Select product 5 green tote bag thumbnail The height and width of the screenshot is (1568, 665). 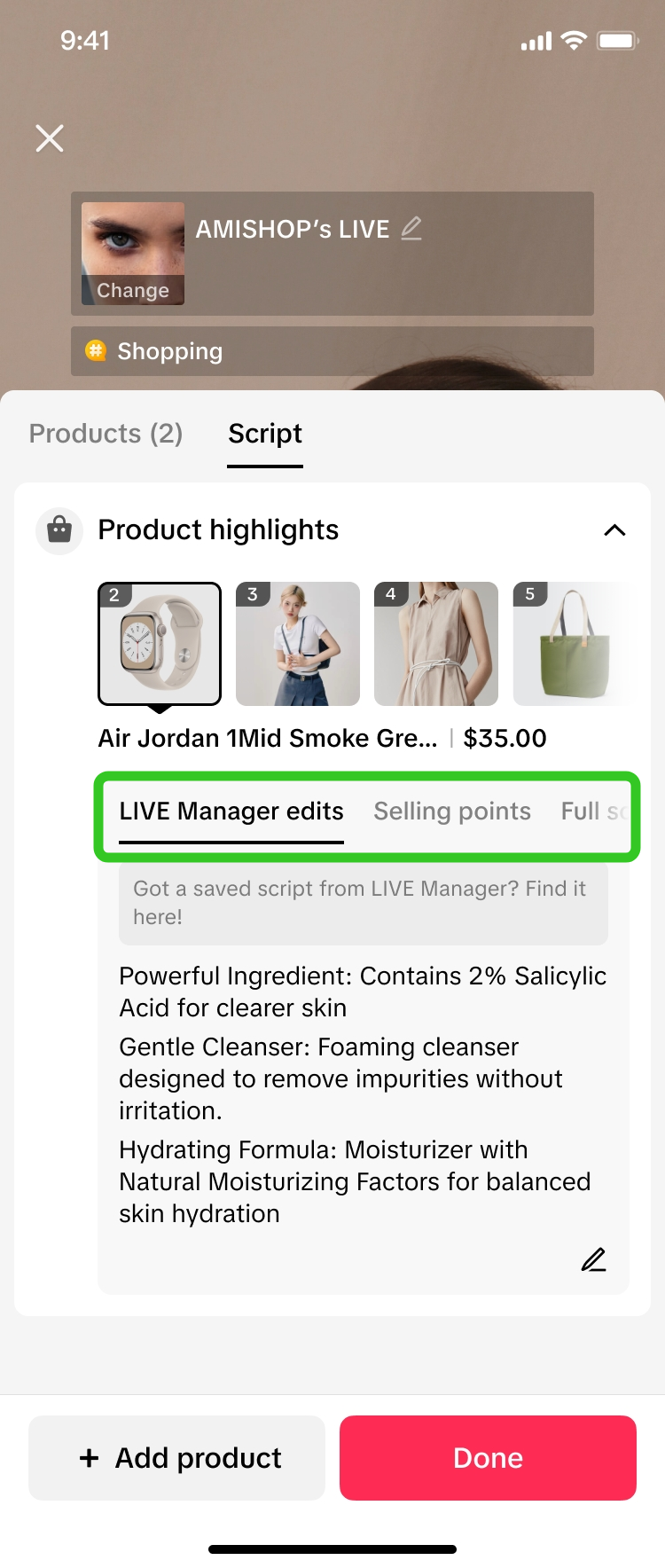pos(572,644)
